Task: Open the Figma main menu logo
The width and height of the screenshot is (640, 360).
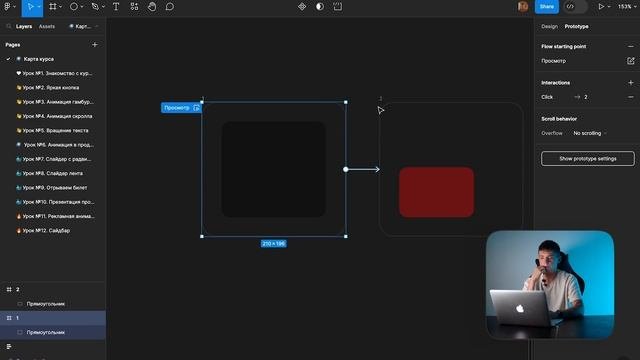Action: pyautogui.click(x=7, y=7)
